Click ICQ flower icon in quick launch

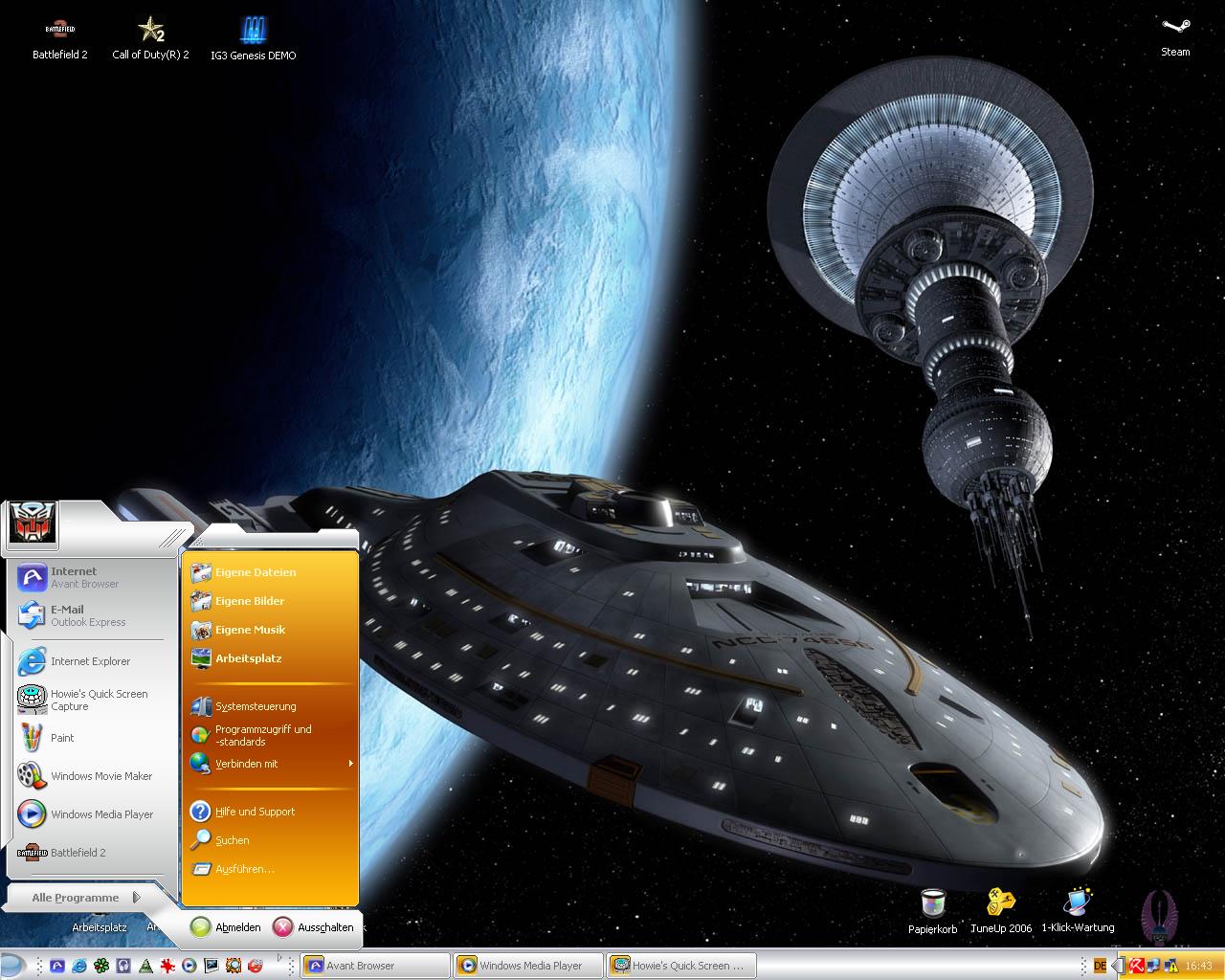[x=100, y=966]
